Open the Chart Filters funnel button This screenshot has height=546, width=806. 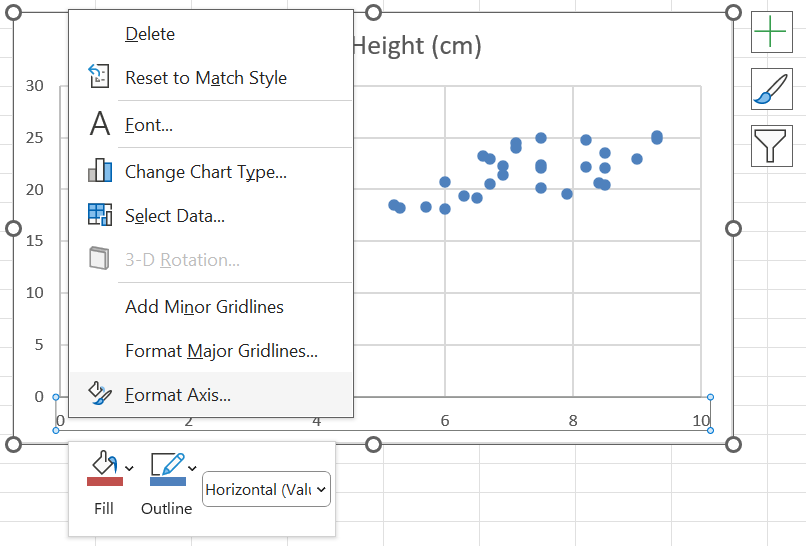pos(770,145)
